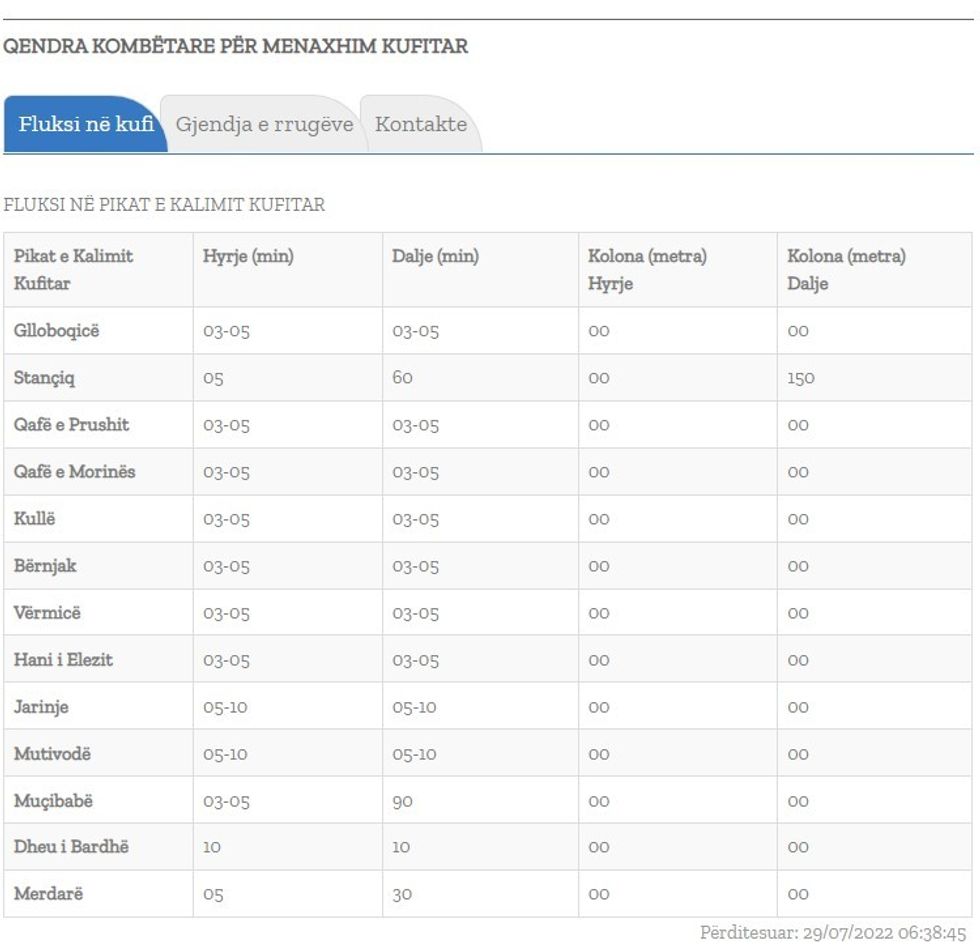This screenshot has width=980, height=945.
Task: Open the Fluksi në kufi tab
Action: pos(85,125)
